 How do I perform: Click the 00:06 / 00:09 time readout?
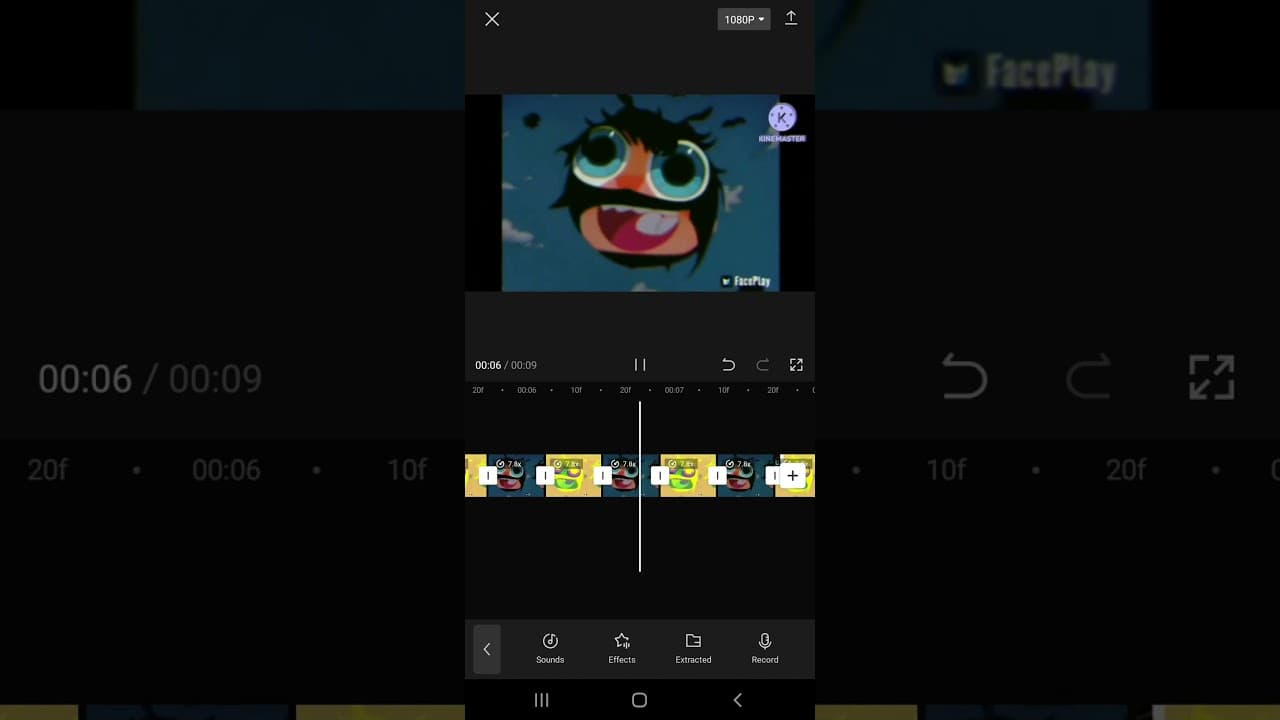tap(506, 365)
